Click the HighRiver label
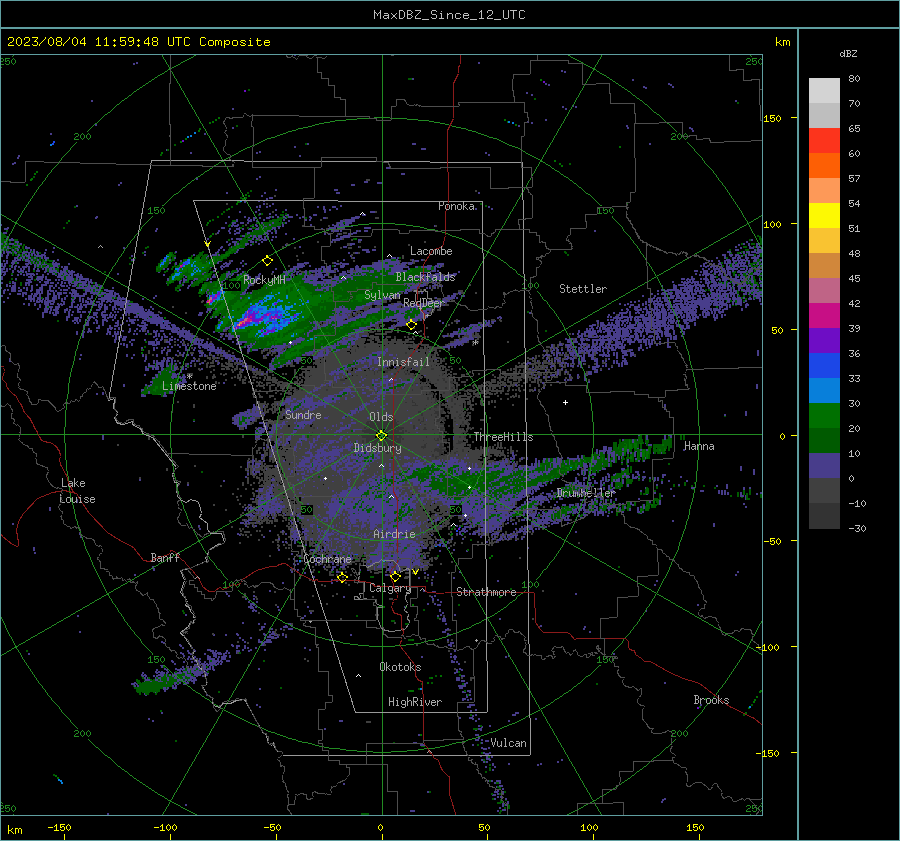Image resolution: width=900 pixels, height=841 pixels. [x=415, y=702]
